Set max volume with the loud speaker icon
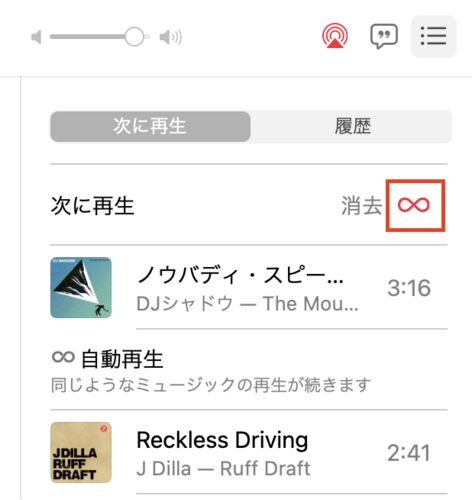472x500 pixels. [171, 37]
